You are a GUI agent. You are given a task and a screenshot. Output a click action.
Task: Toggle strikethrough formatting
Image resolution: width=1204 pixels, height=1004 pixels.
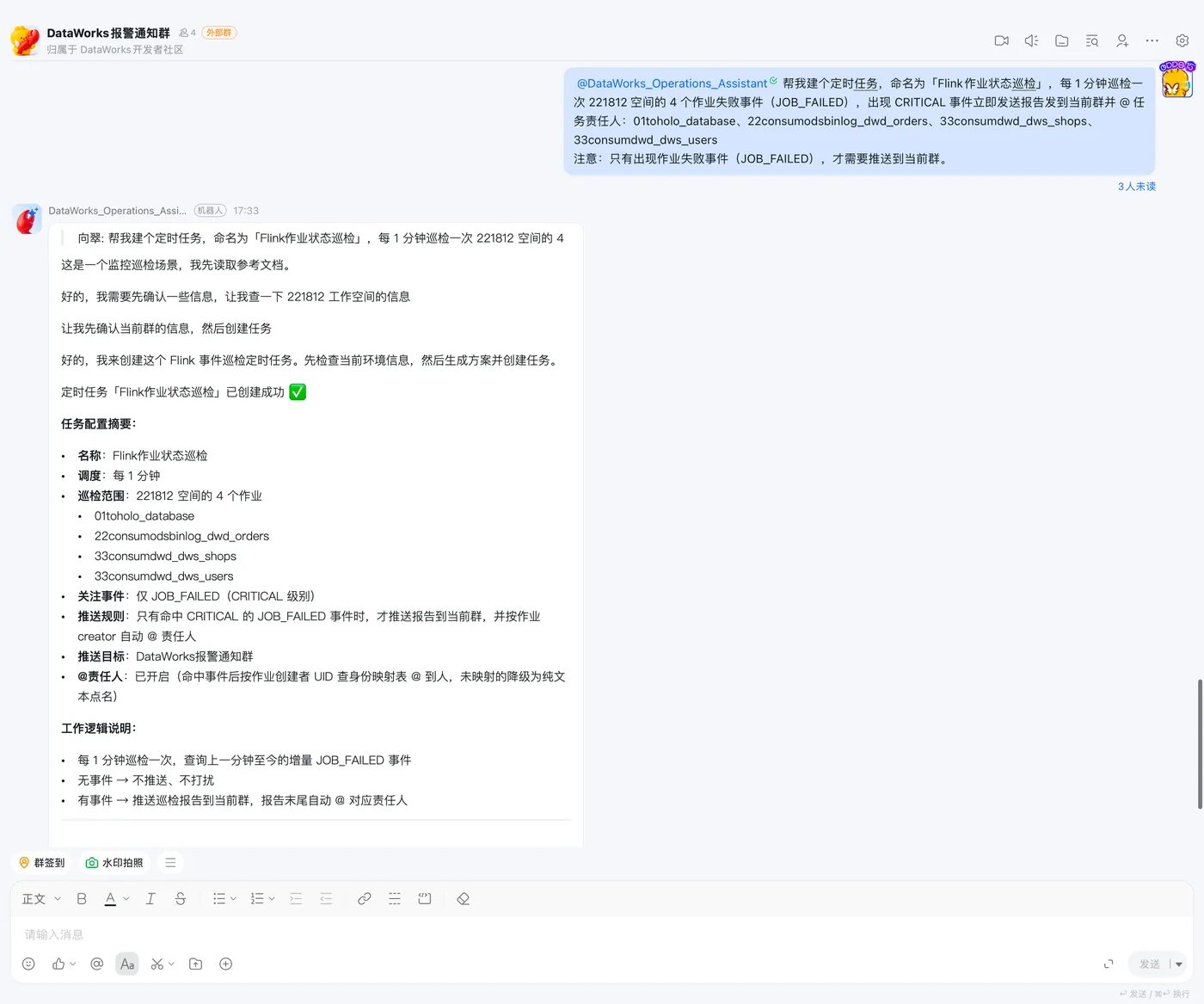181,899
